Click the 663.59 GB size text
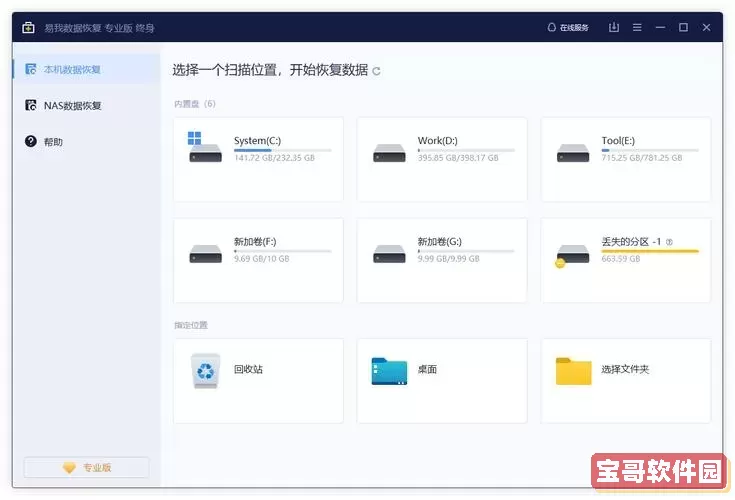Screen dimensions: 735x500 tap(621, 259)
